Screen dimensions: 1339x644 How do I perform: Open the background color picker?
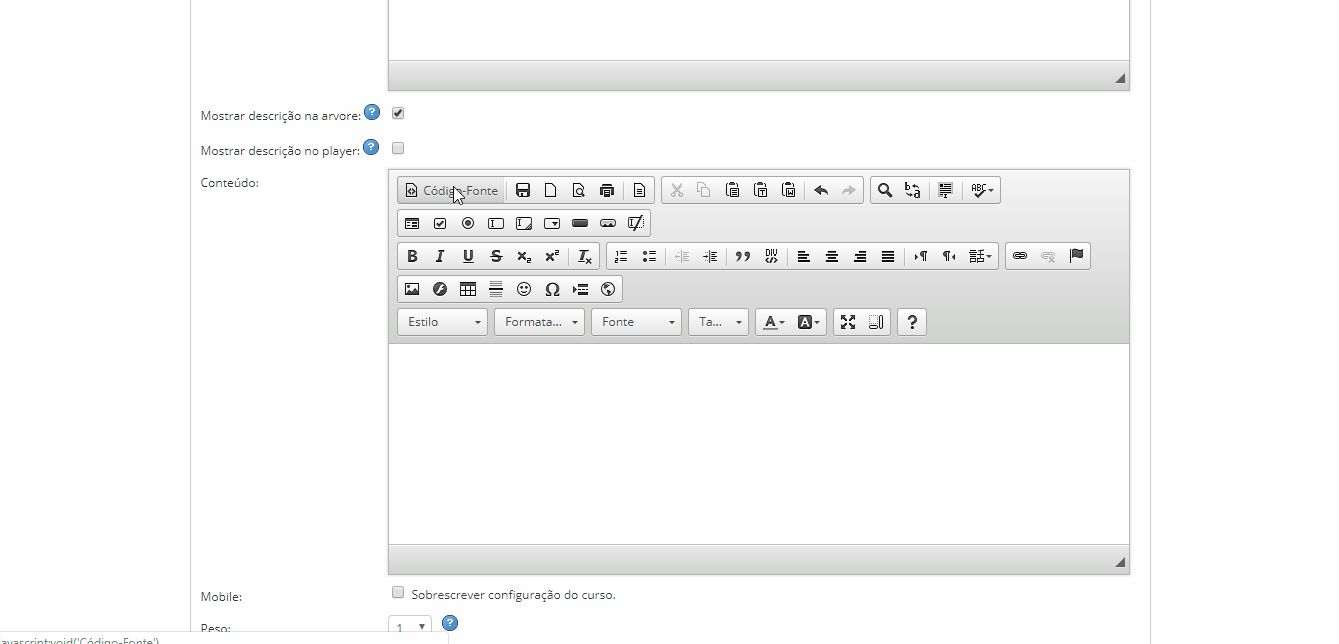click(809, 322)
